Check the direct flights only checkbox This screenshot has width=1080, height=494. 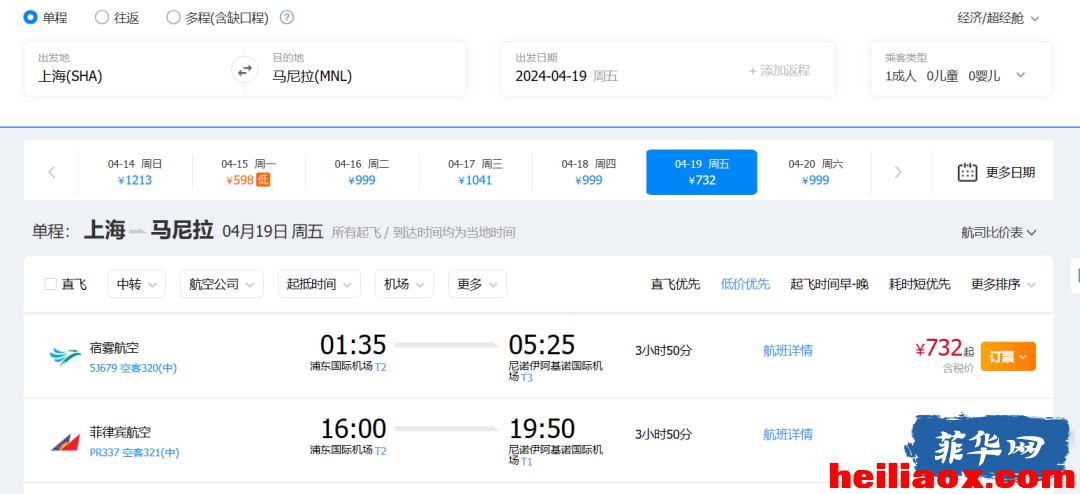point(51,284)
